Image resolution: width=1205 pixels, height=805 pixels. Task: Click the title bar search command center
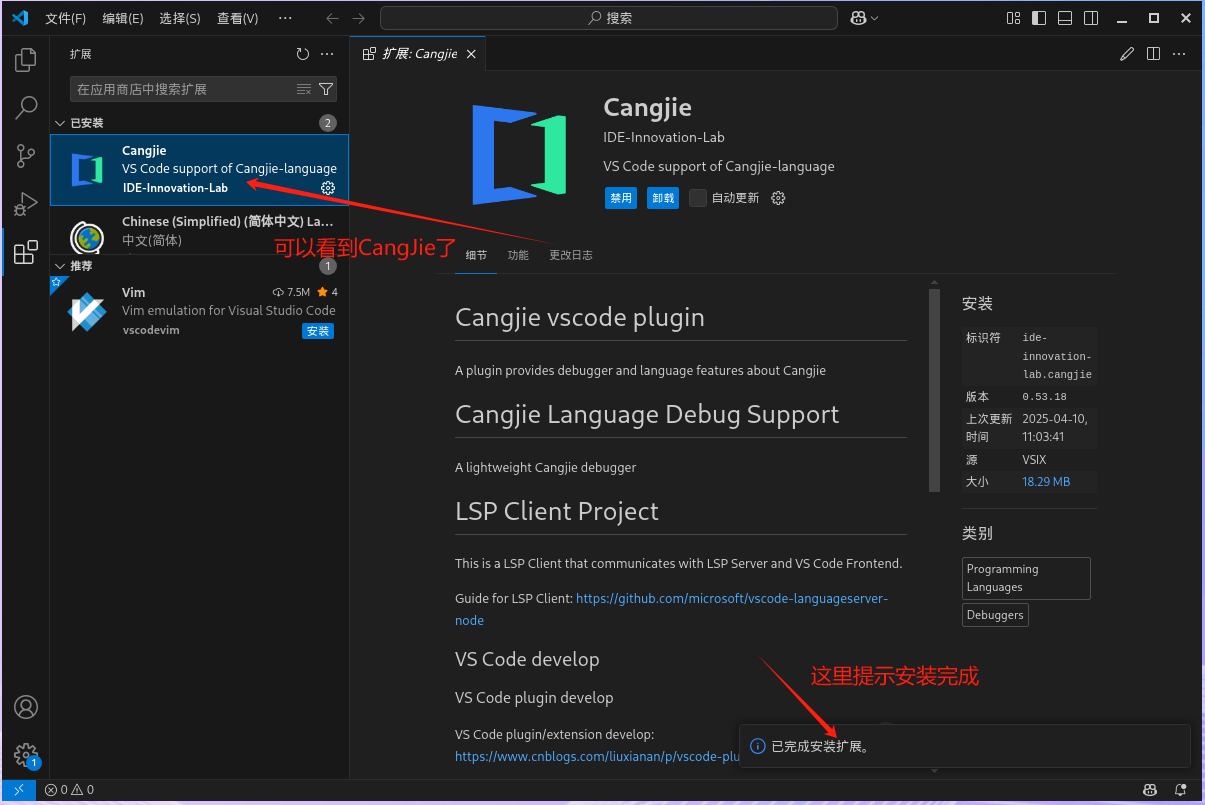pyautogui.click(x=609, y=18)
